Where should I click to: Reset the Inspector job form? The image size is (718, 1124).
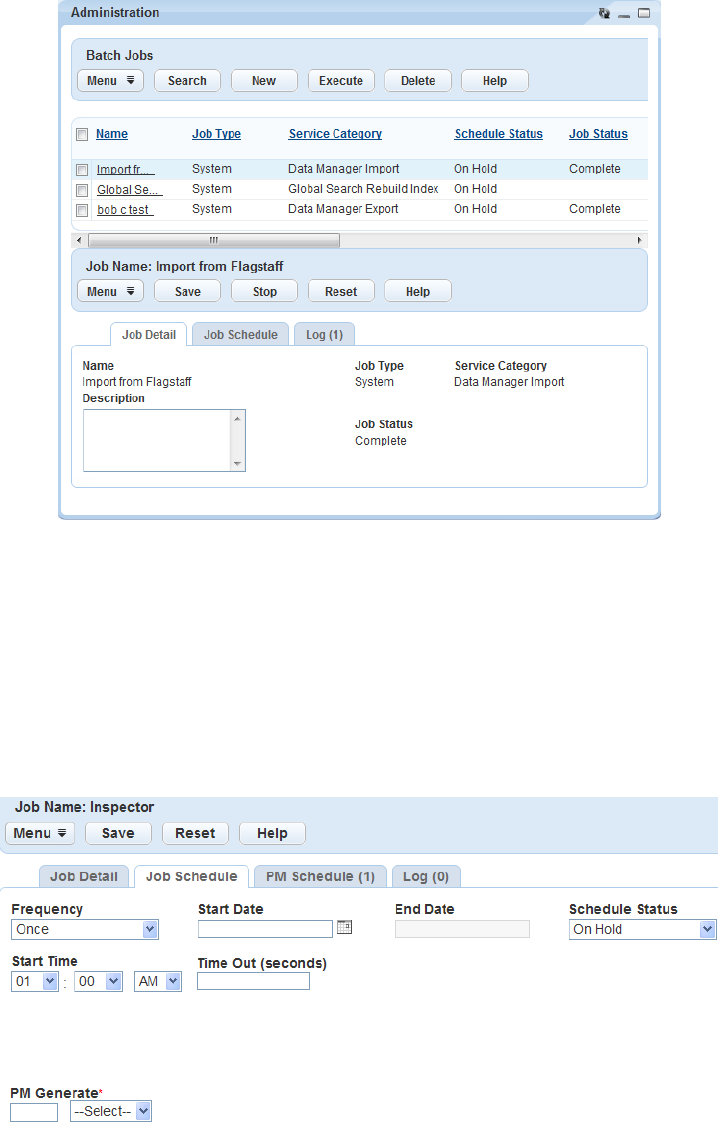pyautogui.click(x=195, y=833)
